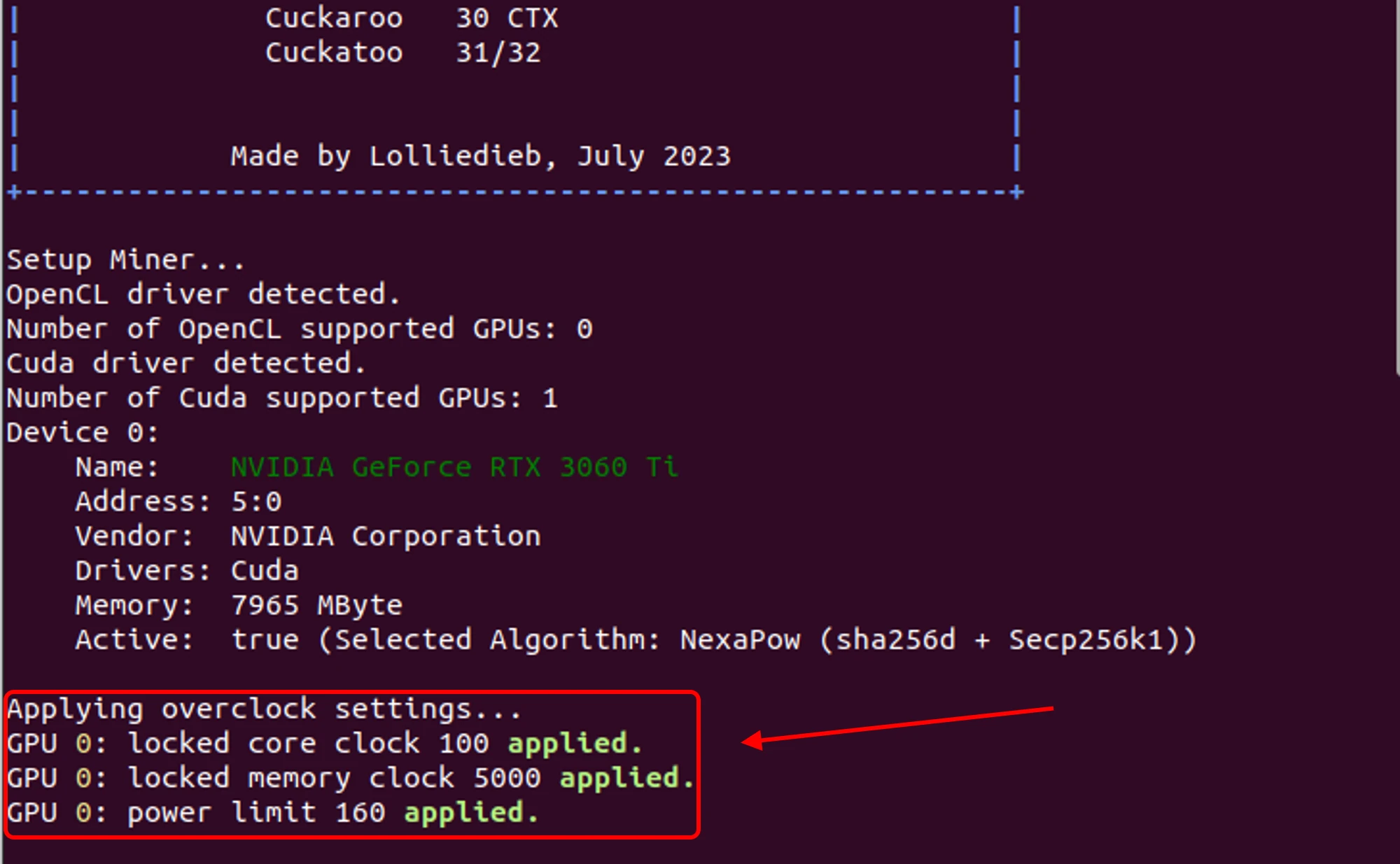Click the 'Address: 5:0' line
Viewport: 1400px width, 864px height.
click(178, 502)
